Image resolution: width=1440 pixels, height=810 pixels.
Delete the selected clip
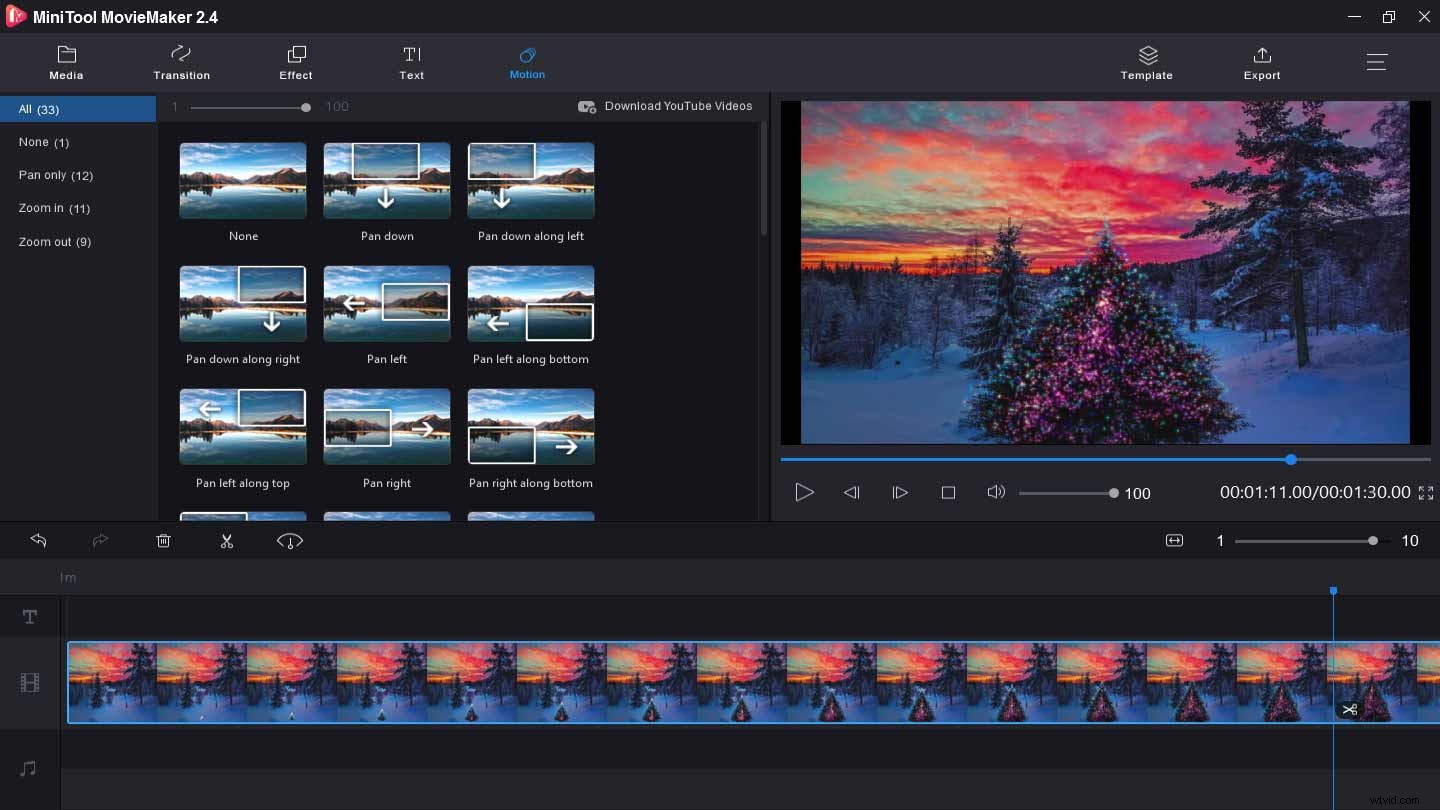(163, 540)
